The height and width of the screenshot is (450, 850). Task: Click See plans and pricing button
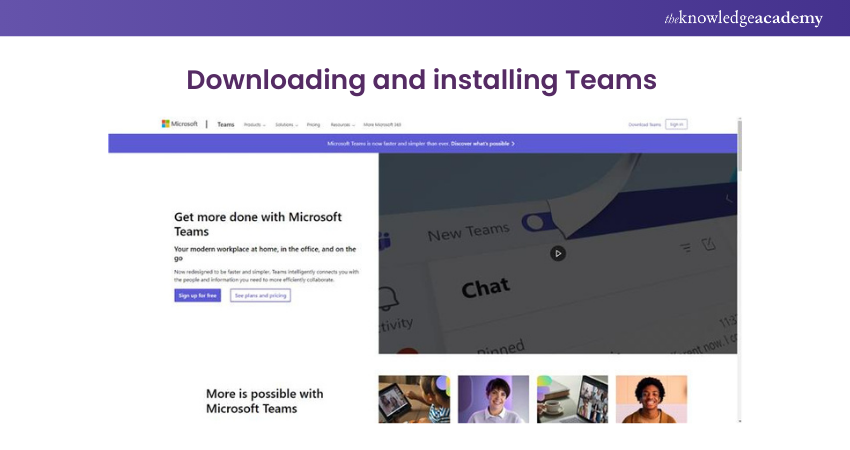(260, 296)
